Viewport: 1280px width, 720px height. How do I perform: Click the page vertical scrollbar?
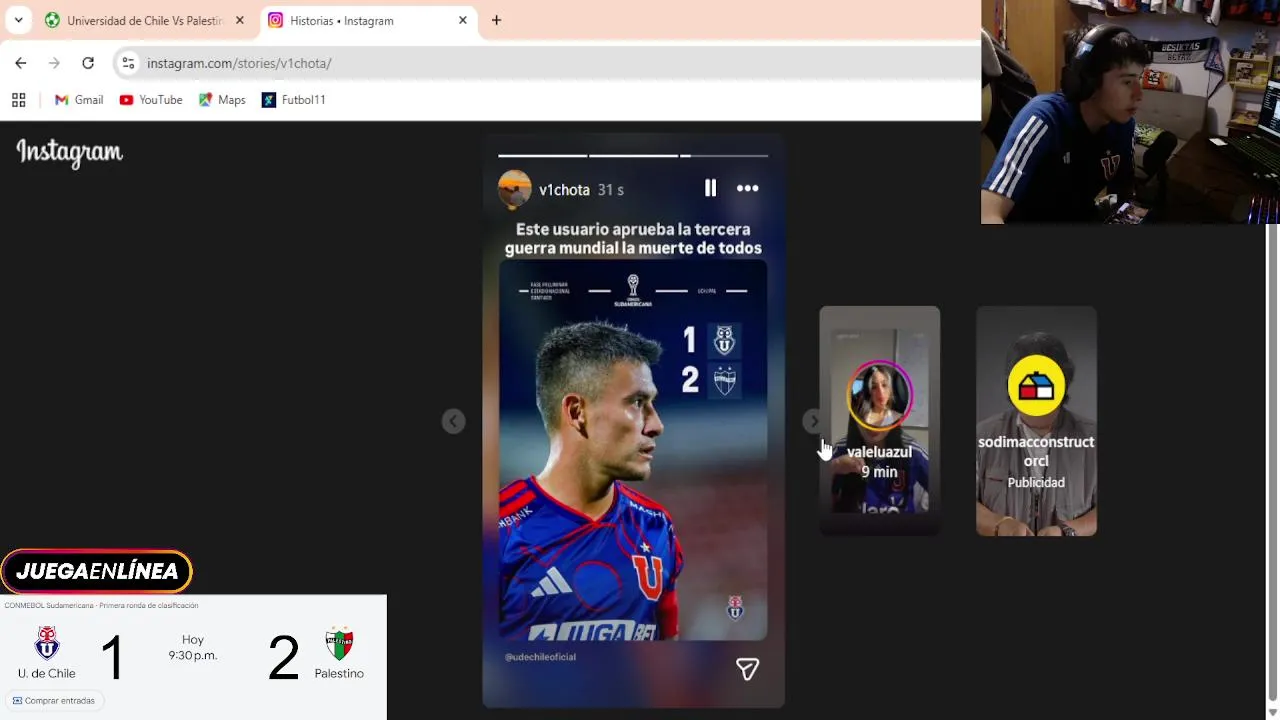click(x=1272, y=460)
